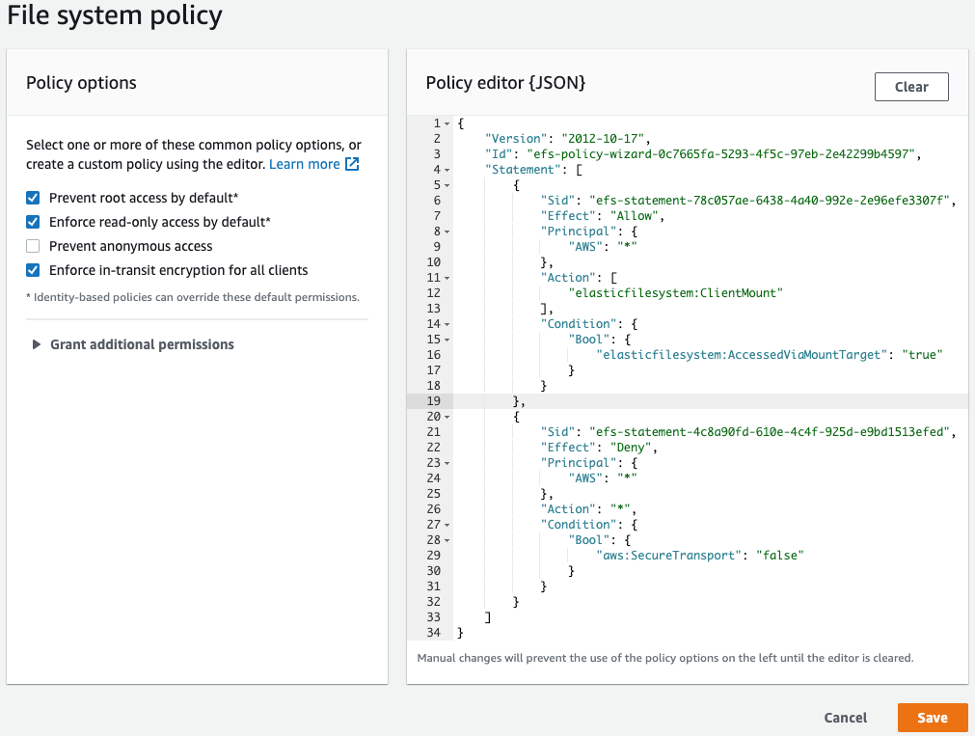Collapse the Statement array fold at line 4

pos(447,170)
